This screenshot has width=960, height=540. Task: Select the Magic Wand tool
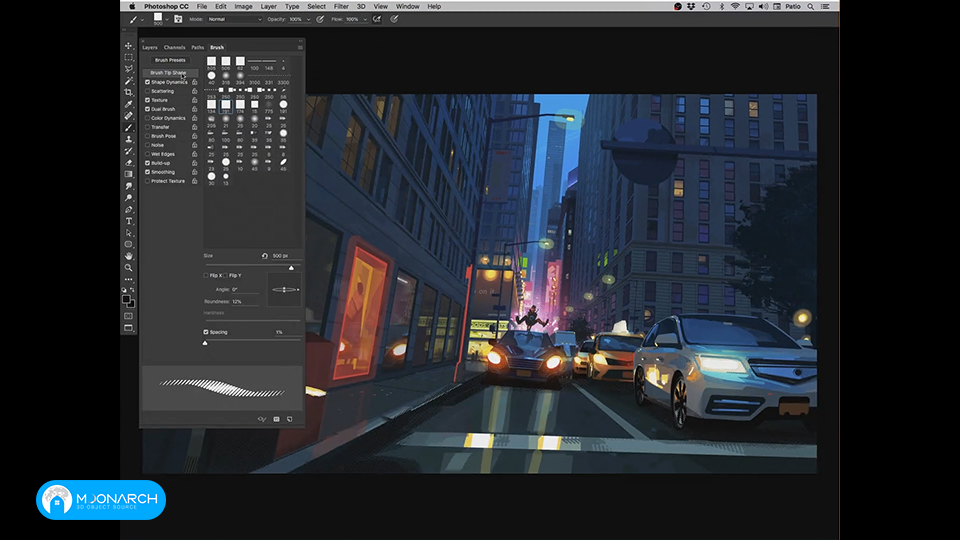[129, 80]
